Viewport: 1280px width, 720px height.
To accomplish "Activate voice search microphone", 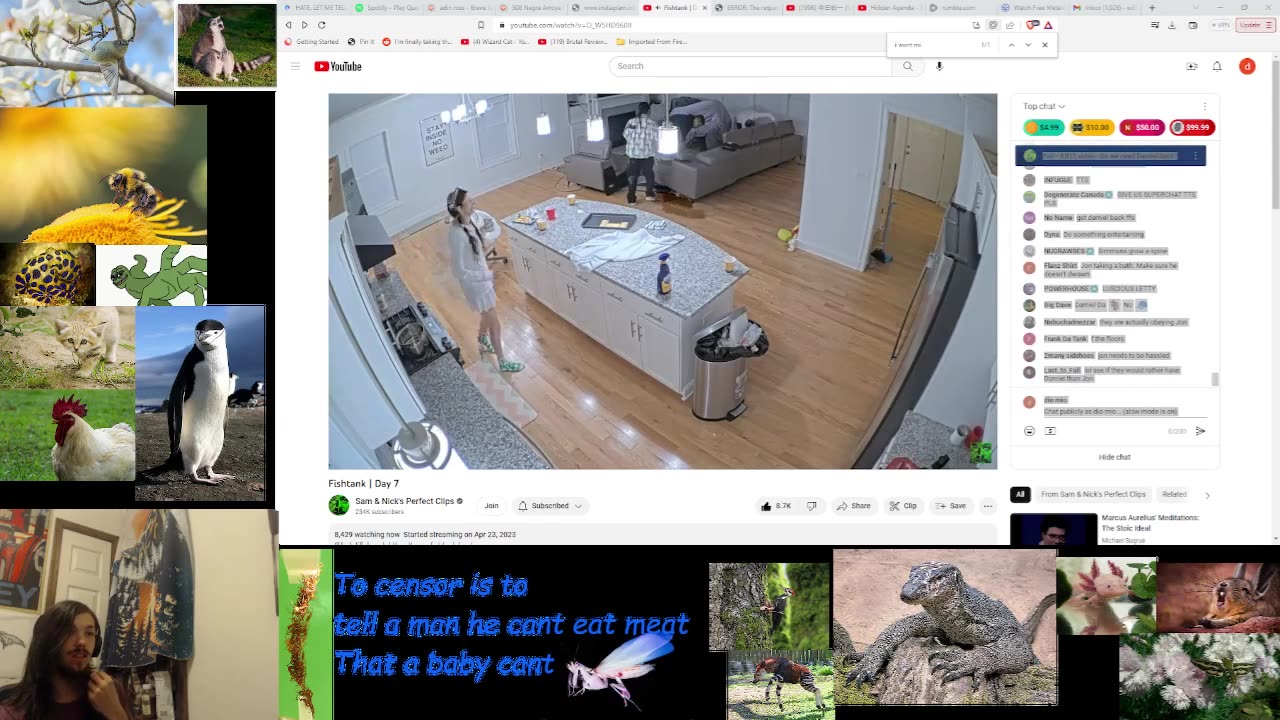I will [939, 66].
